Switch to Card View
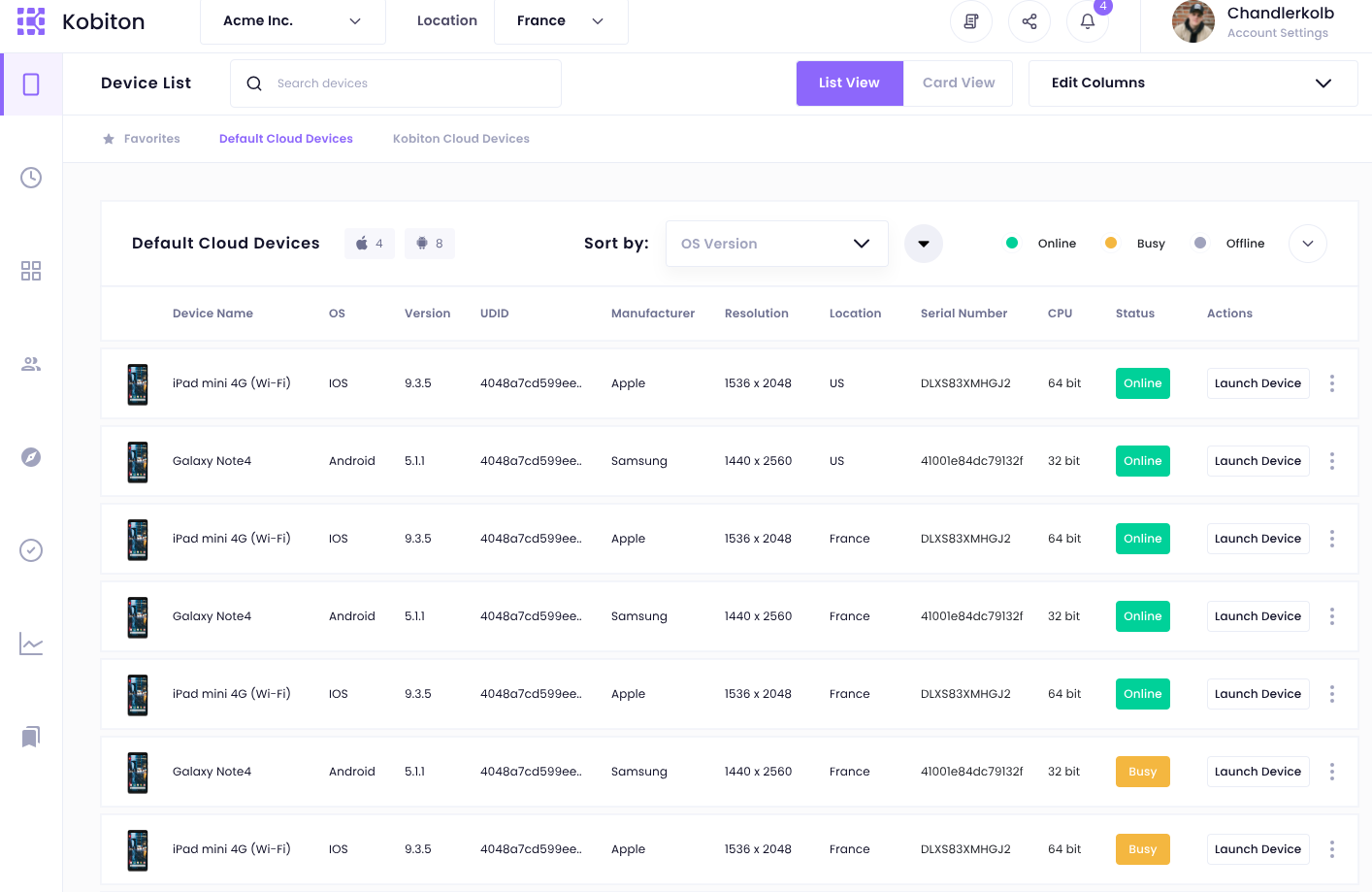 959,83
